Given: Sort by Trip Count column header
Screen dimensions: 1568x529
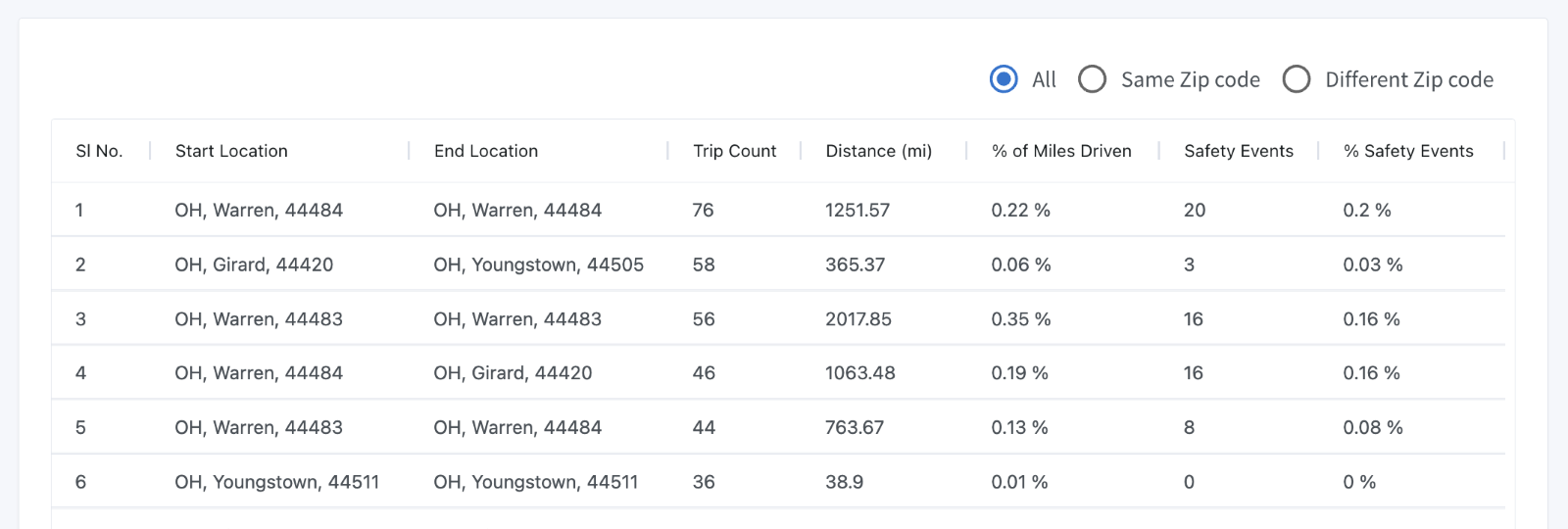Looking at the screenshot, I should tap(734, 151).
